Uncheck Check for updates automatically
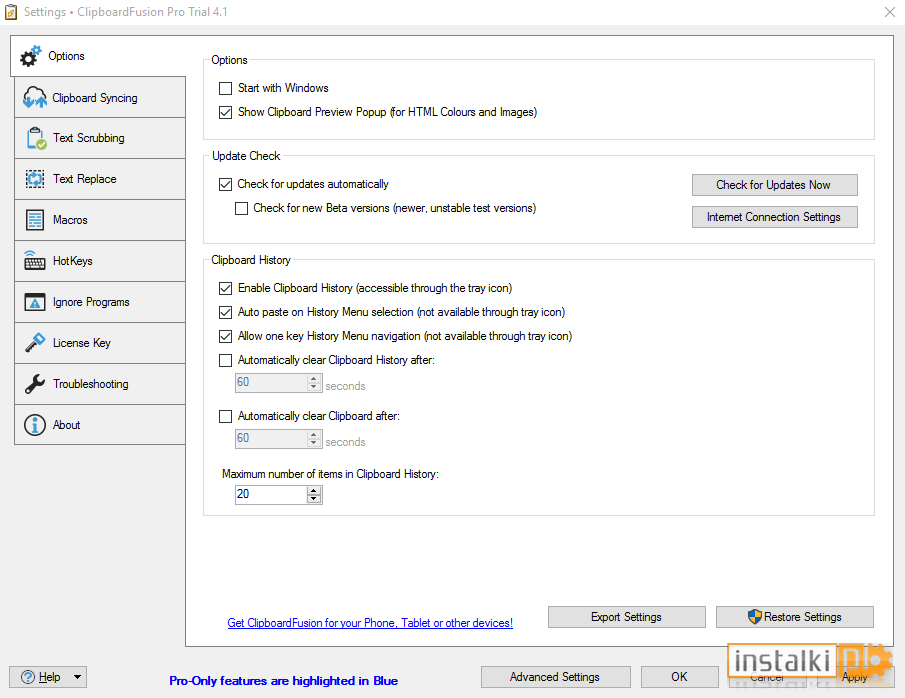 [x=225, y=185]
